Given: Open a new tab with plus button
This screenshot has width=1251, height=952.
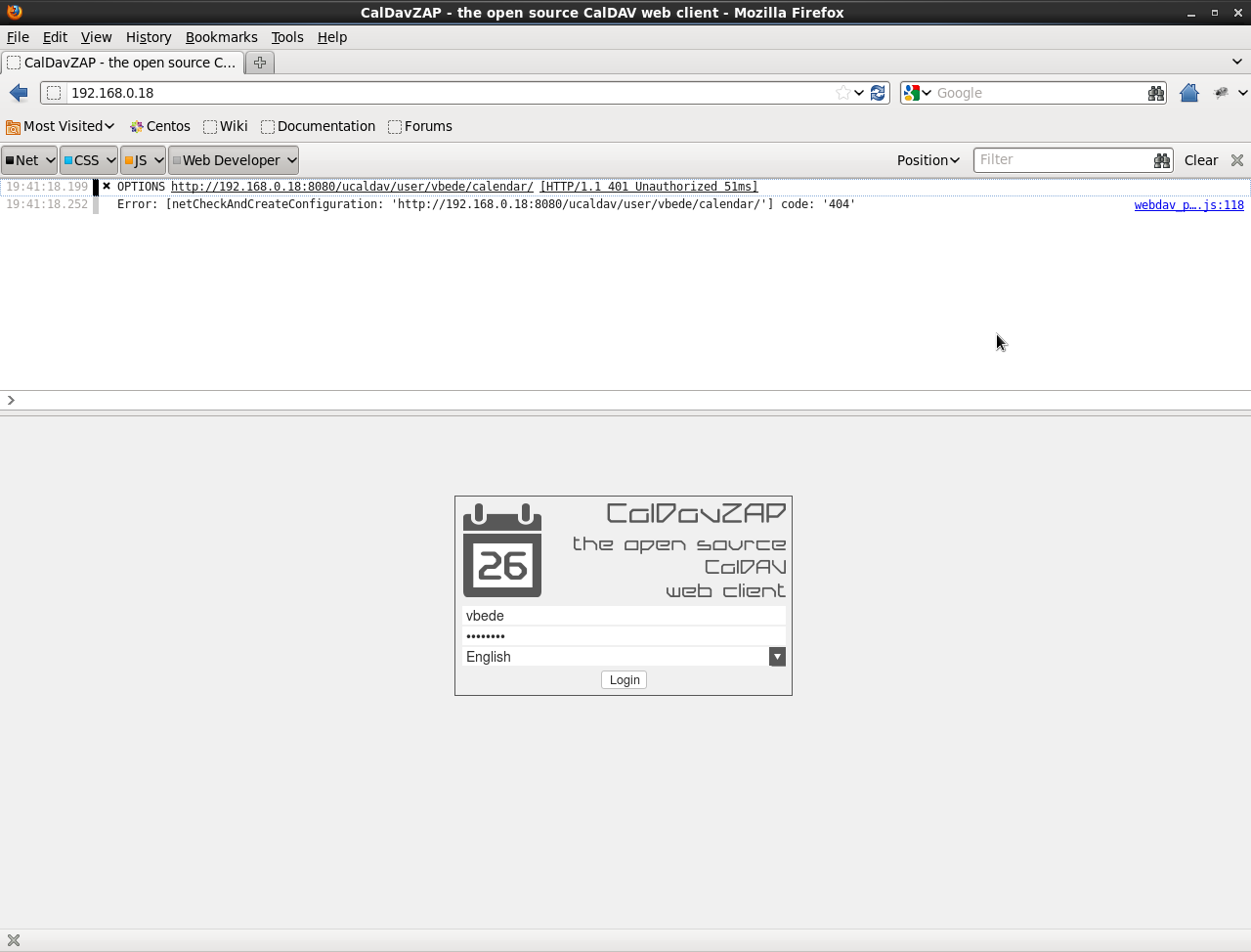Looking at the screenshot, I should (260, 63).
